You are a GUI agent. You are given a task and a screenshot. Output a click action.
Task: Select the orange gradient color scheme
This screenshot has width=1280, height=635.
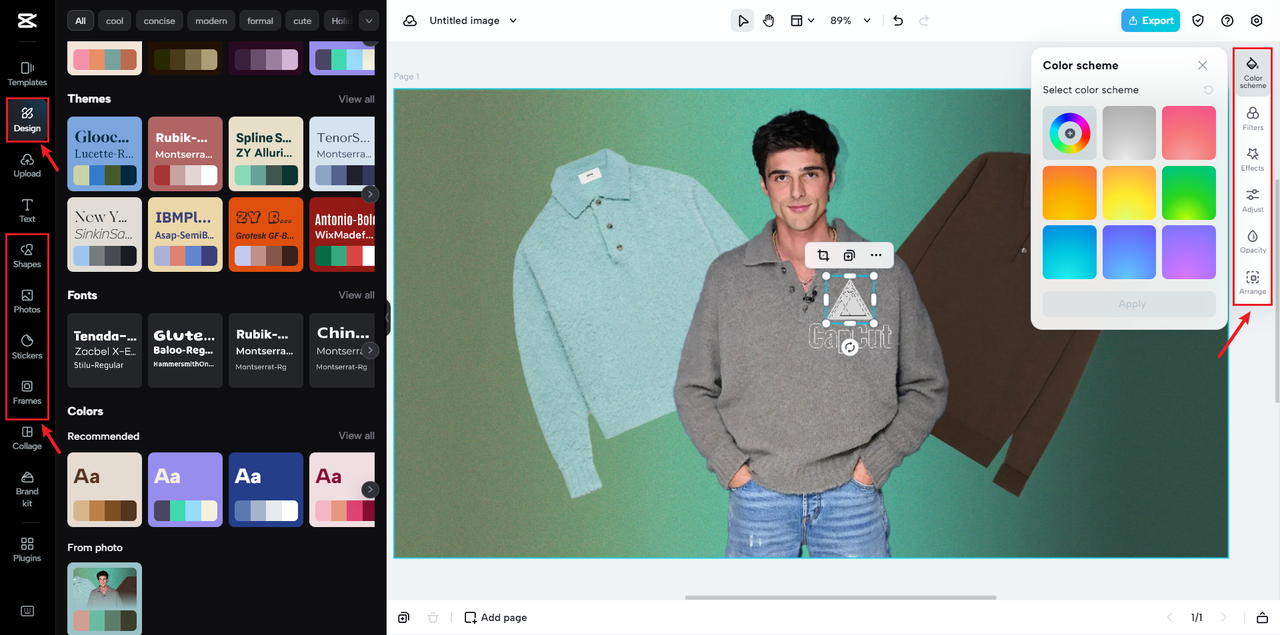tap(1069, 193)
